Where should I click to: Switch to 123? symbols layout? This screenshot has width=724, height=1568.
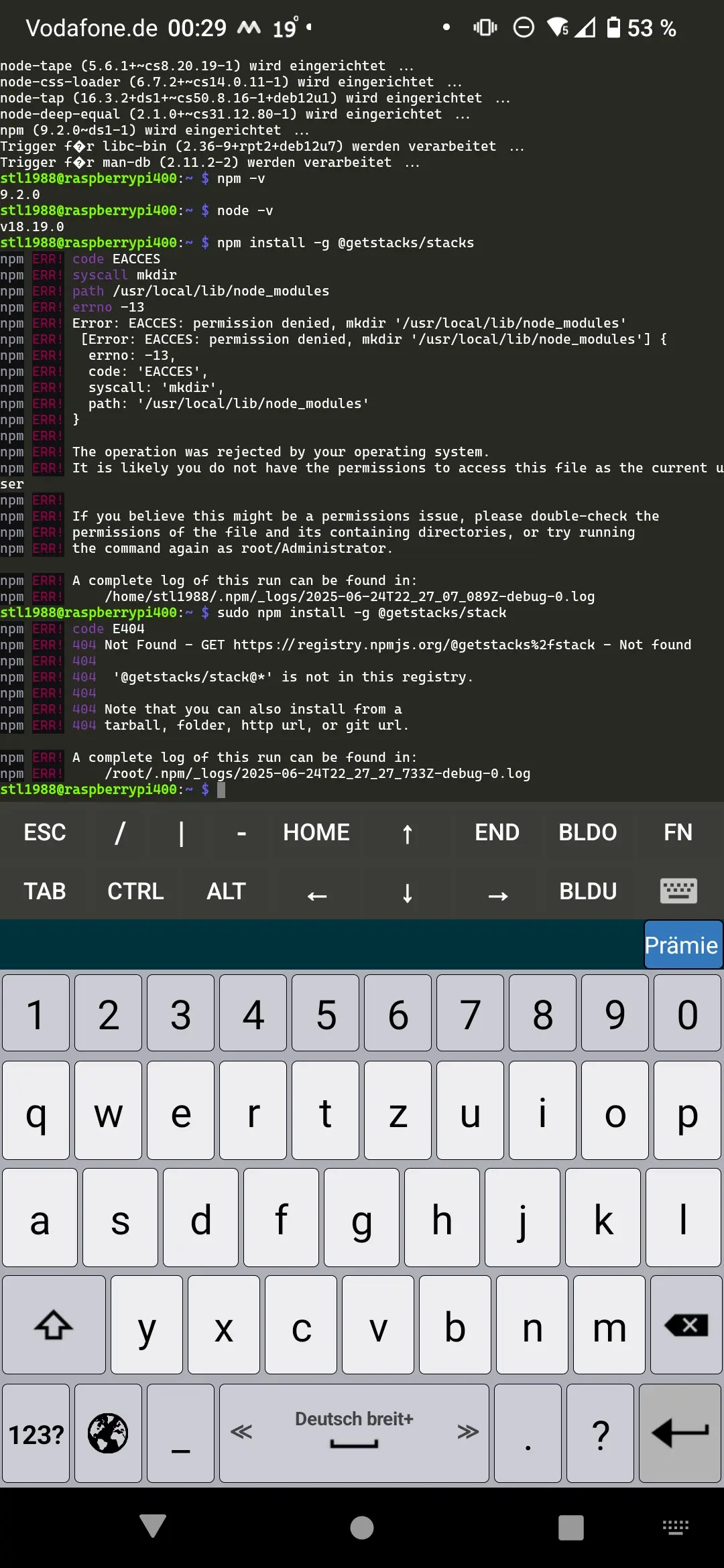[36, 1433]
